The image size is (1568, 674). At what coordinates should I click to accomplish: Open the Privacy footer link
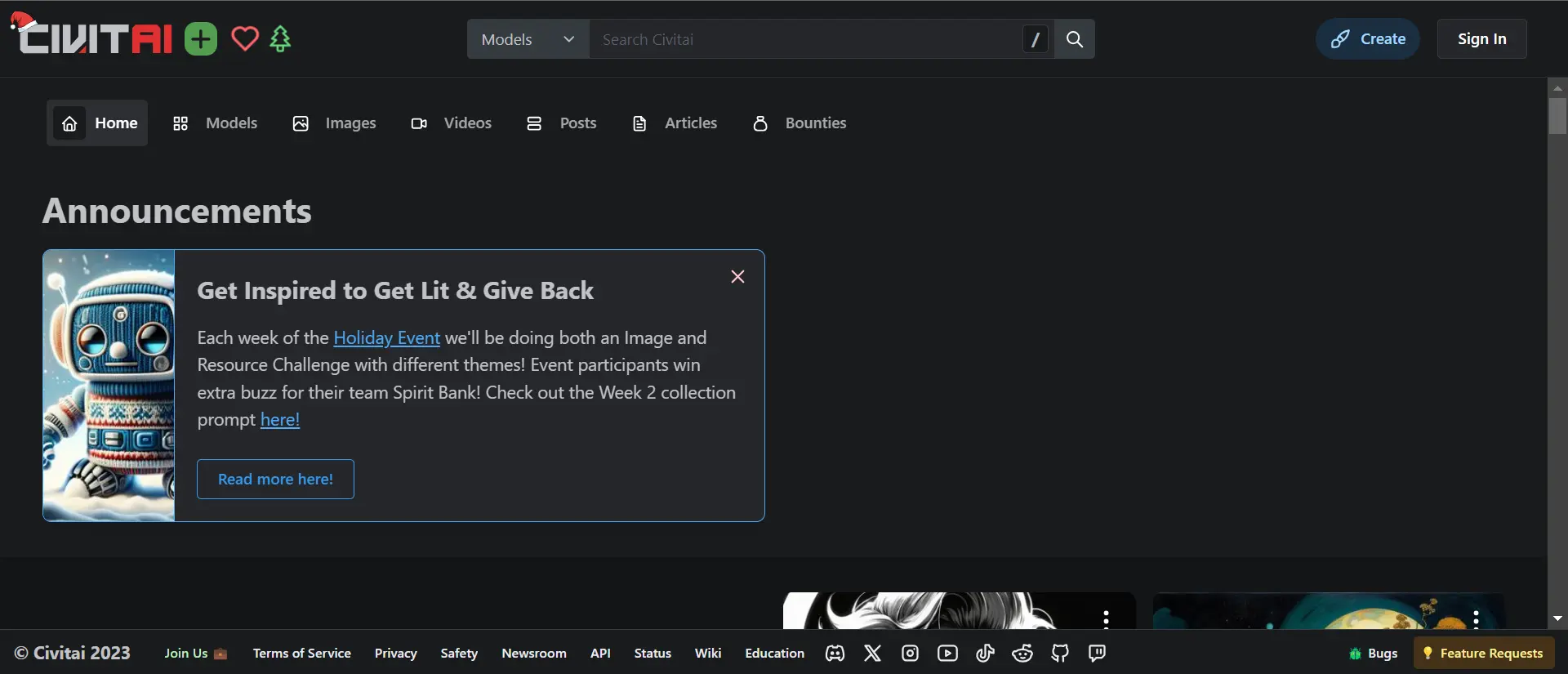tap(396, 653)
